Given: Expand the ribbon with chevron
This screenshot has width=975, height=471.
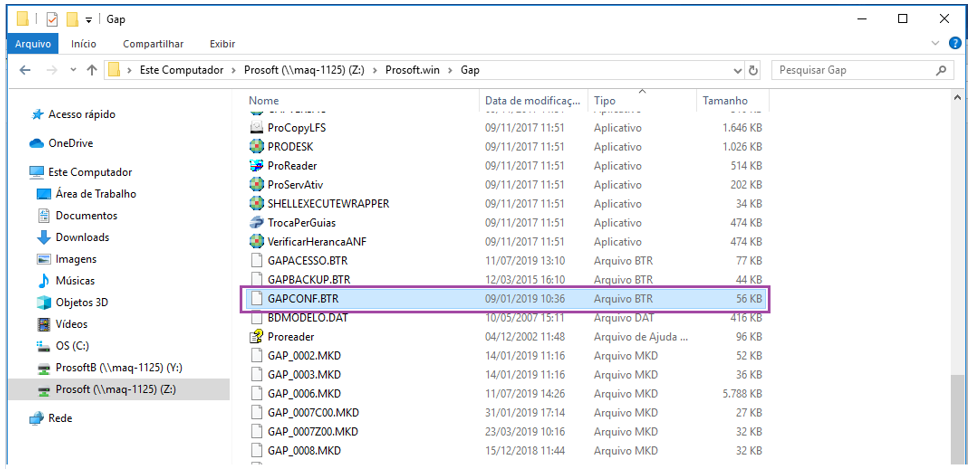Looking at the screenshot, I should [x=935, y=43].
